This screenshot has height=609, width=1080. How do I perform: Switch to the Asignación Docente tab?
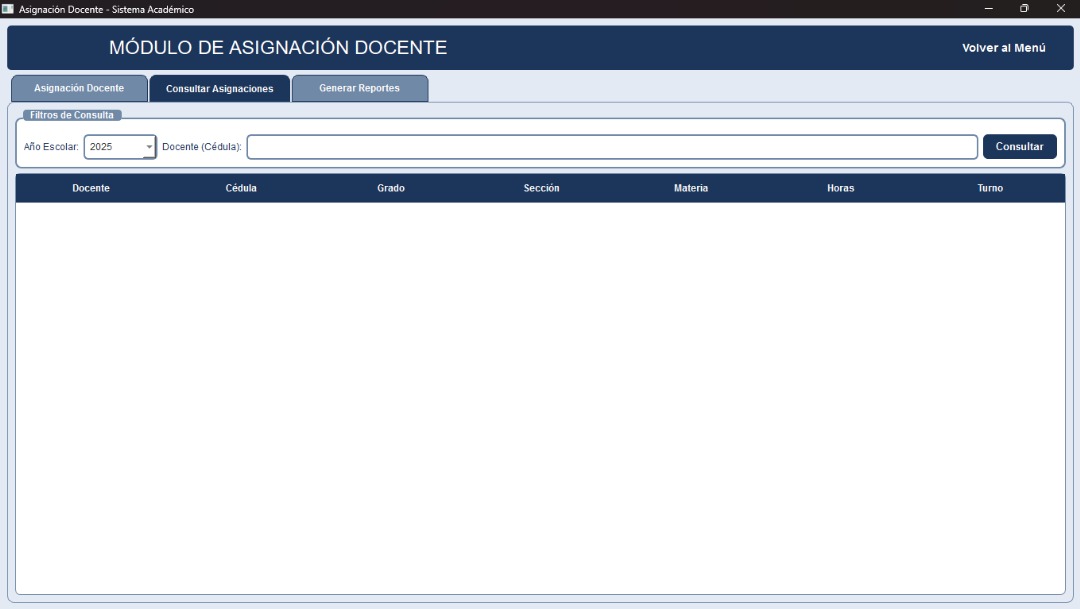click(x=79, y=88)
